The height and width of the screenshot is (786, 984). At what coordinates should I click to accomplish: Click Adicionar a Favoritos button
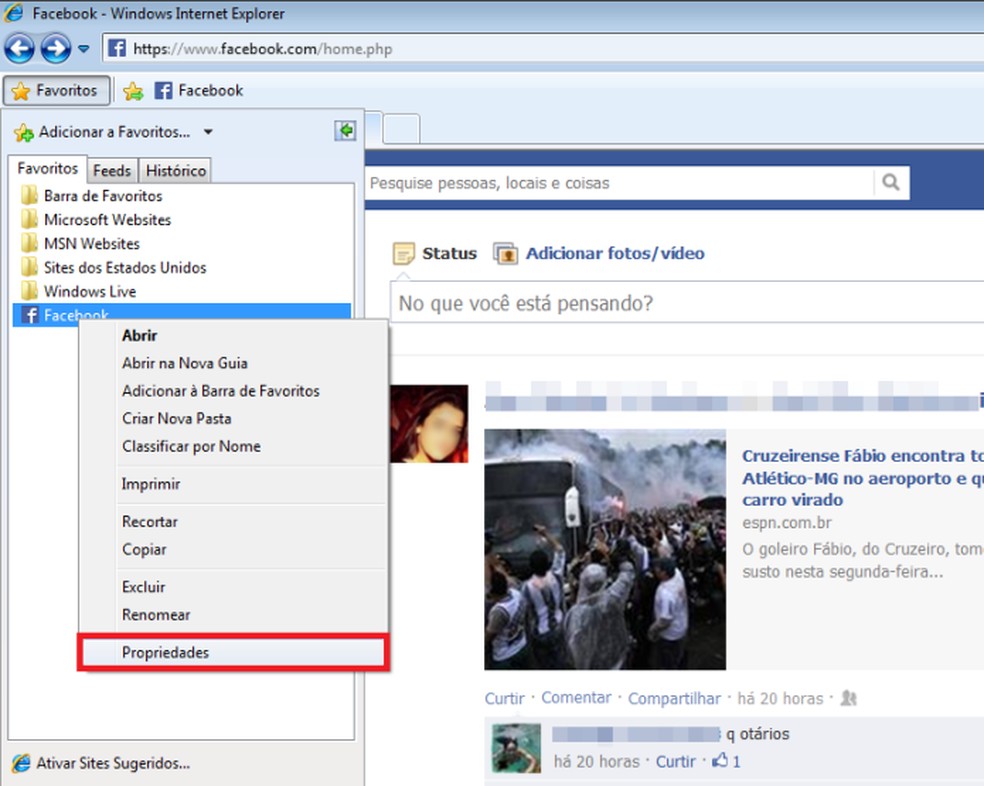pos(102,132)
